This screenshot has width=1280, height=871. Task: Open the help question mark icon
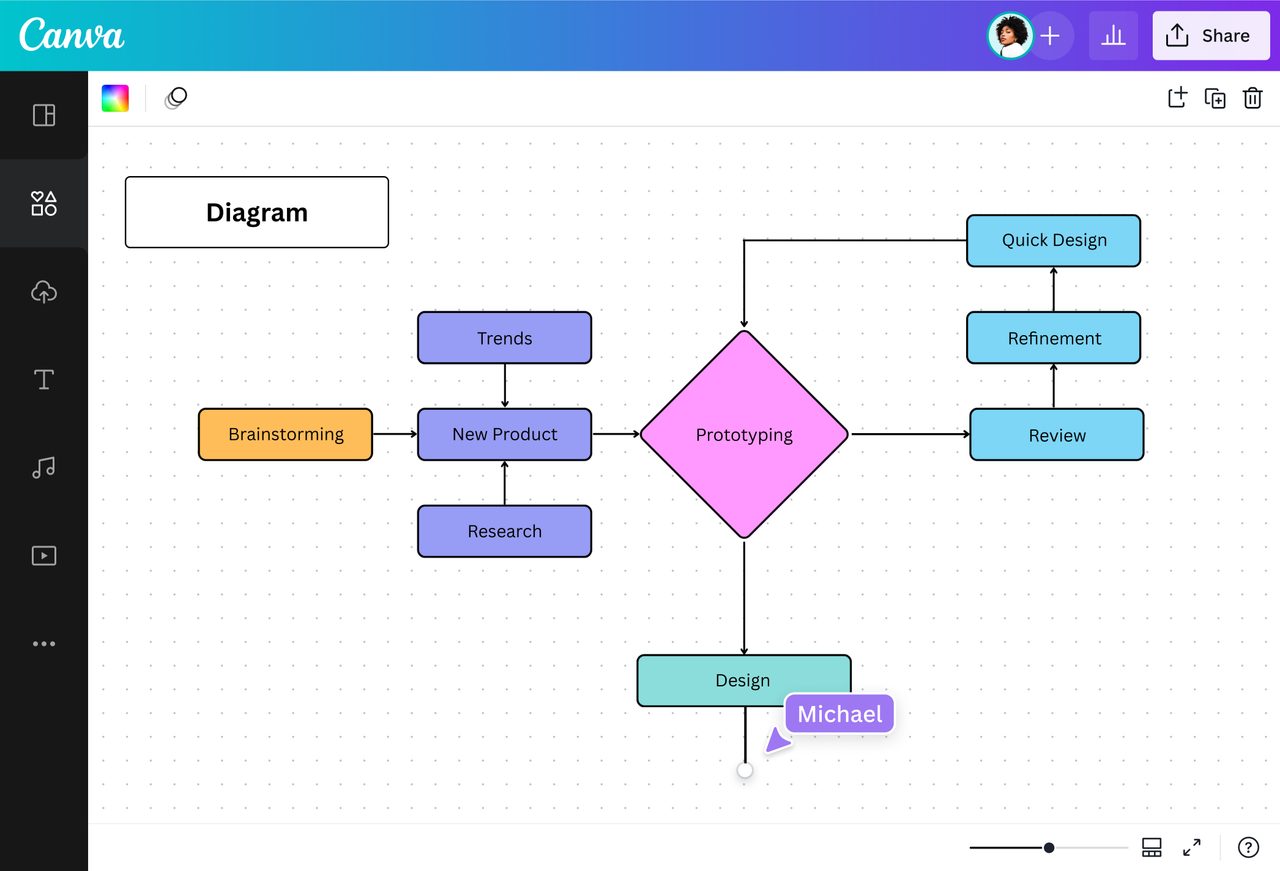tap(1248, 848)
